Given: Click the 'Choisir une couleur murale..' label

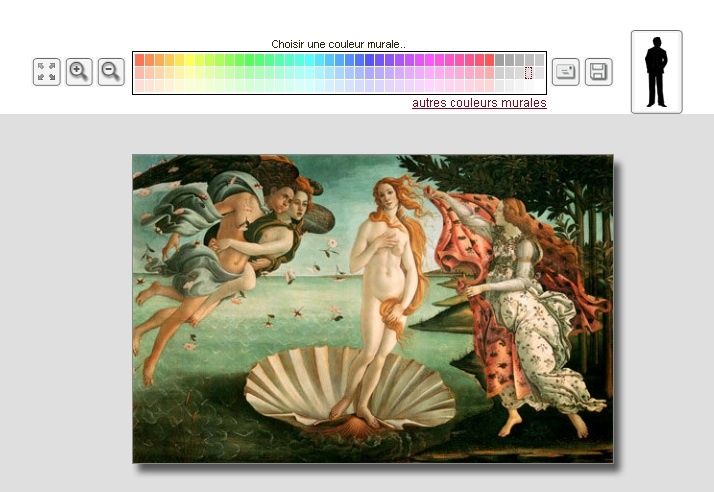Looking at the screenshot, I should click(338, 44).
